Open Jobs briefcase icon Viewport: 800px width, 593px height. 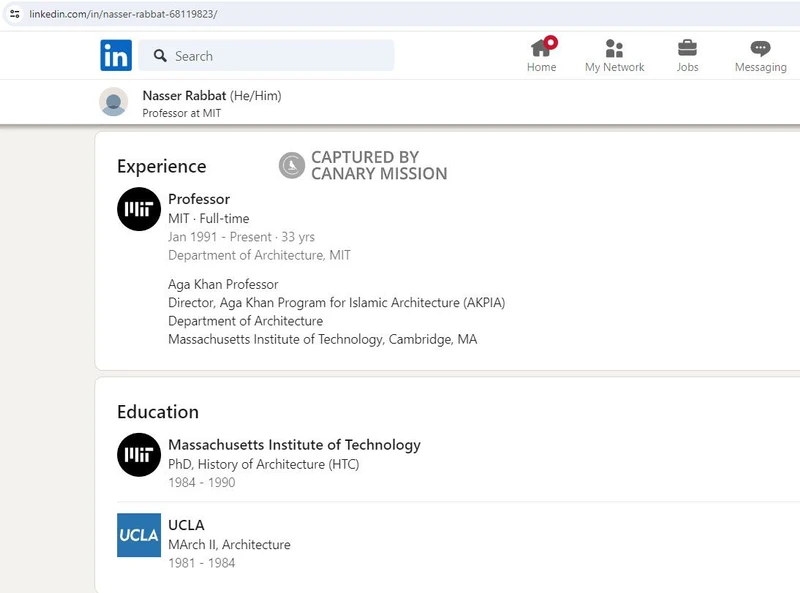coord(687,48)
